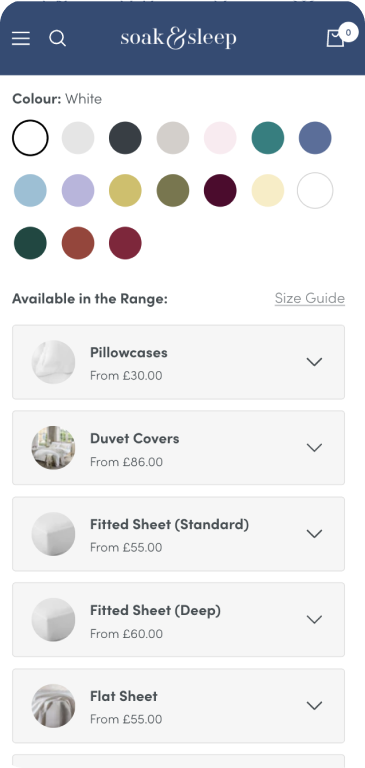Click the Flat Sheet thumbnail image
The height and width of the screenshot is (768, 365).
(53, 706)
